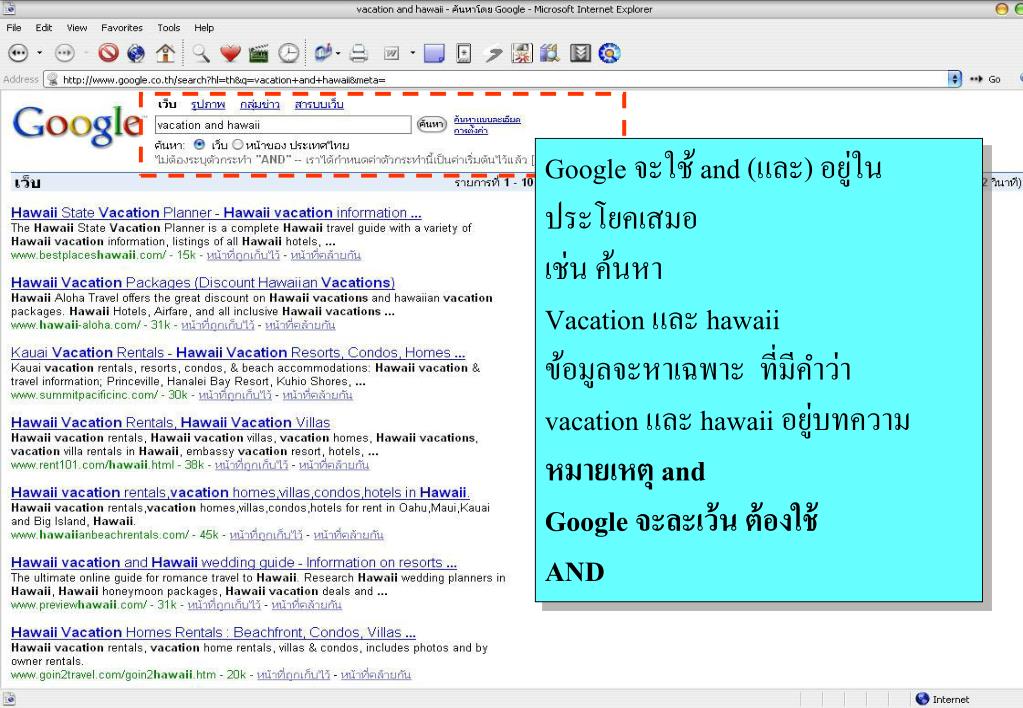1023x708 pixels.
Task: Open the ค้นหาแบบละเอียด advanced search link
Action: (x=487, y=119)
